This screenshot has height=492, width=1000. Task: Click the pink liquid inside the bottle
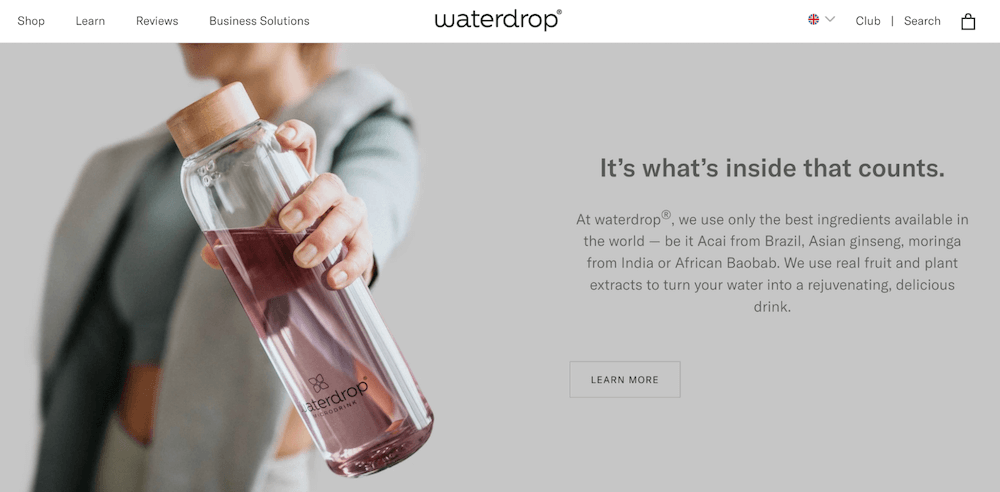(319, 351)
